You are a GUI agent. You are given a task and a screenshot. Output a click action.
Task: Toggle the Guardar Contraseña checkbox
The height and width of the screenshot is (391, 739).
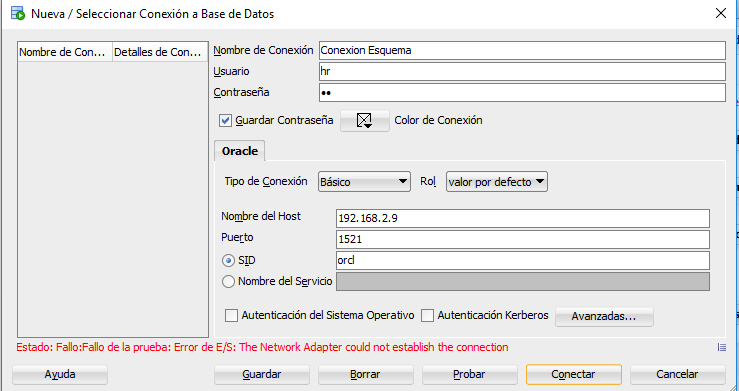coord(225,121)
